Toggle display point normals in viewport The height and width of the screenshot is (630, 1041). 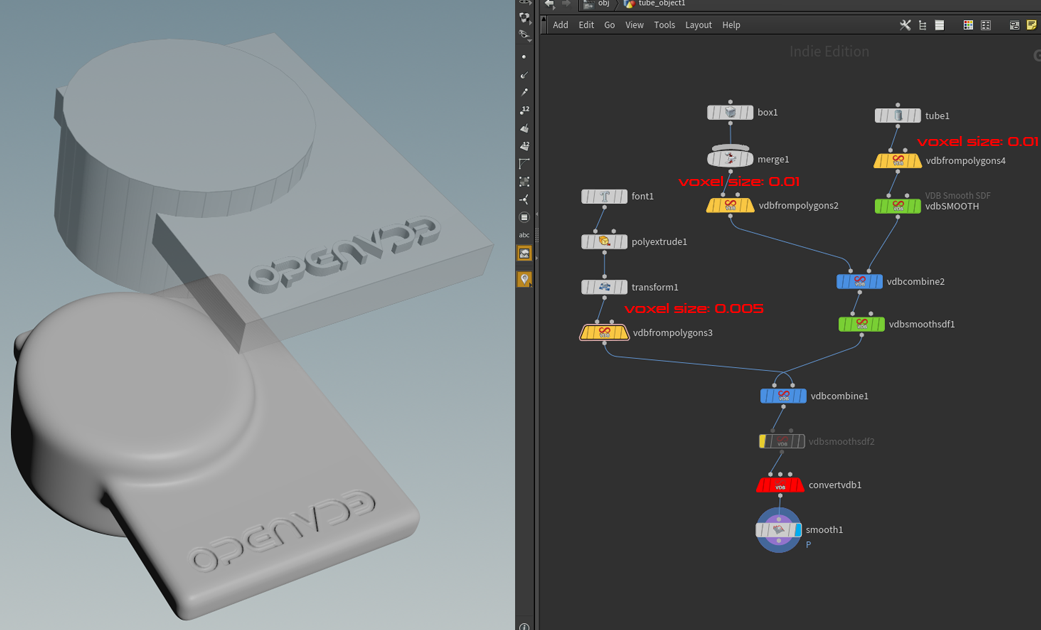pyautogui.click(x=524, y=75)
